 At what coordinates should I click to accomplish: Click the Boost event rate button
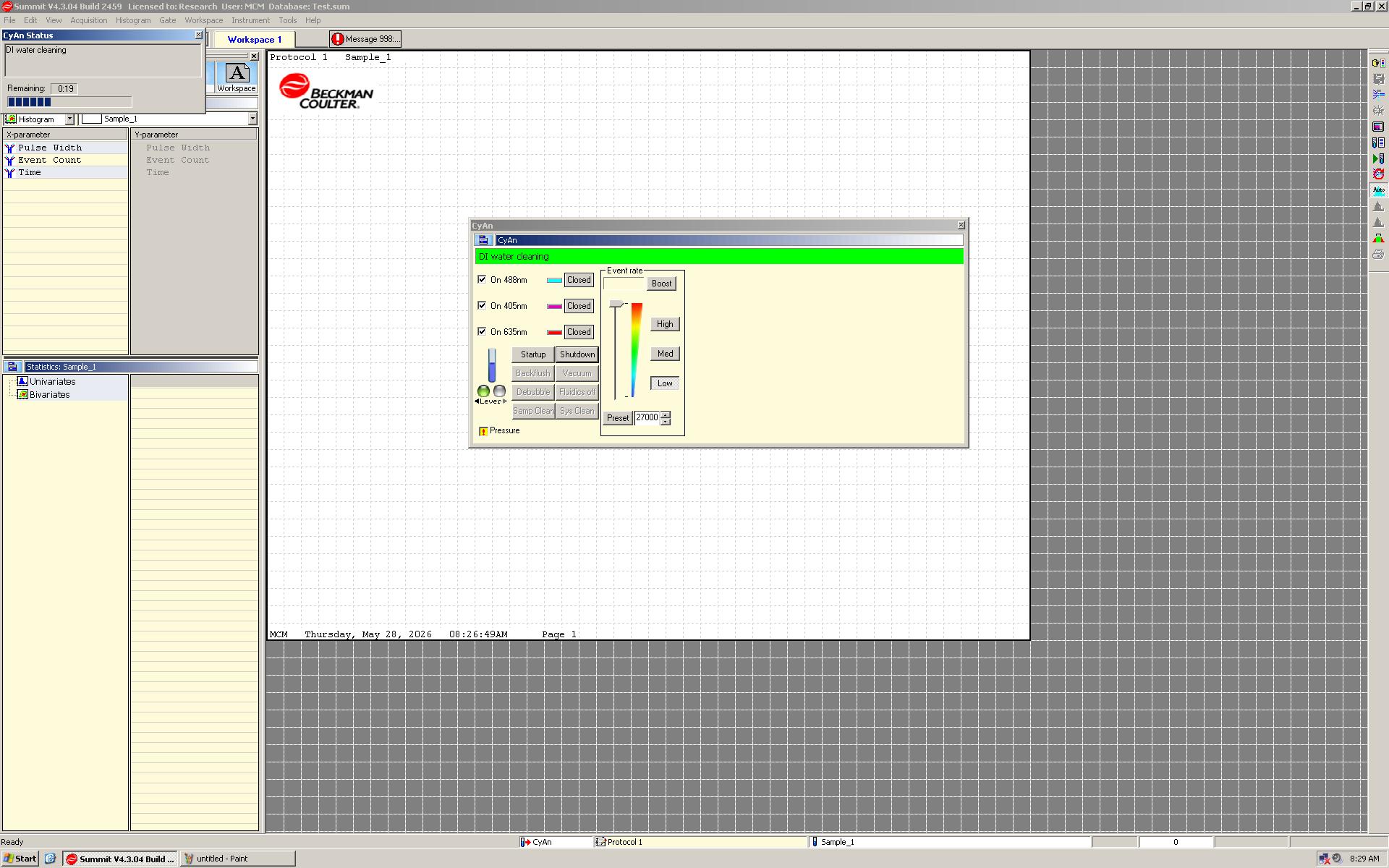[x=661, y=284]
